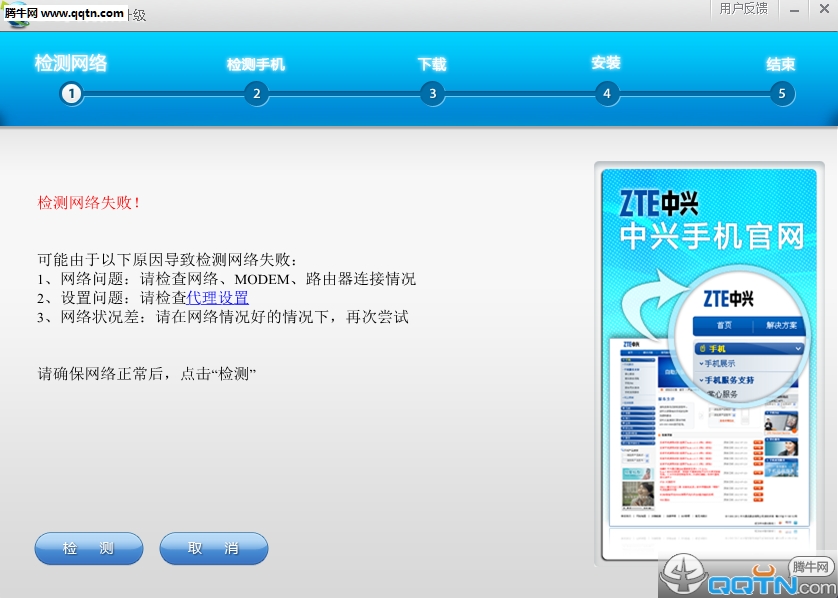
Task: Open the ZTE 中兴手机官网 banner
Action: point(709,363)
